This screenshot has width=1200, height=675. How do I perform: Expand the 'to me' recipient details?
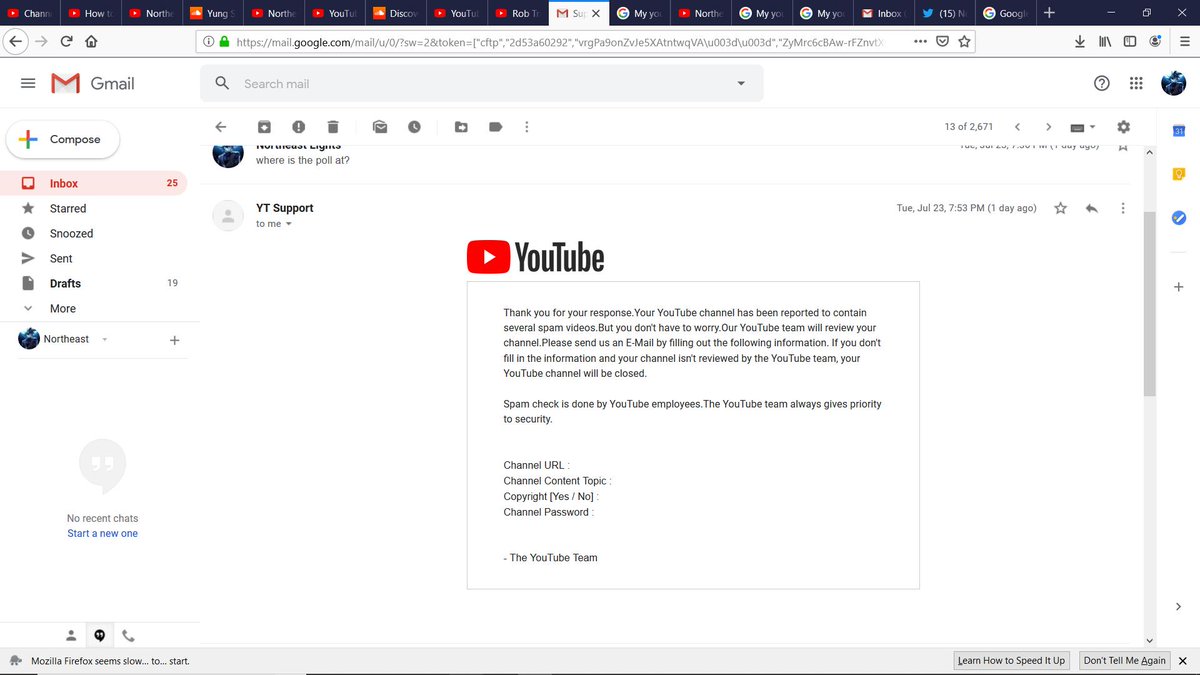(289, 224)
